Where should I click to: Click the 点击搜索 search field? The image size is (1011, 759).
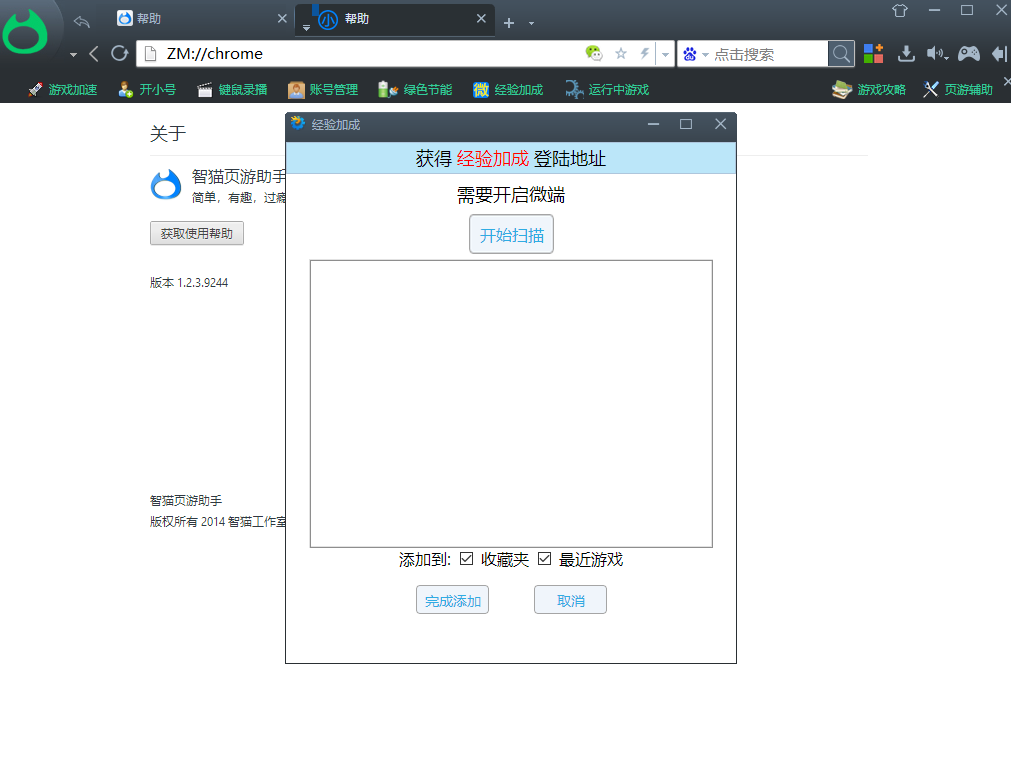(769, 54)
